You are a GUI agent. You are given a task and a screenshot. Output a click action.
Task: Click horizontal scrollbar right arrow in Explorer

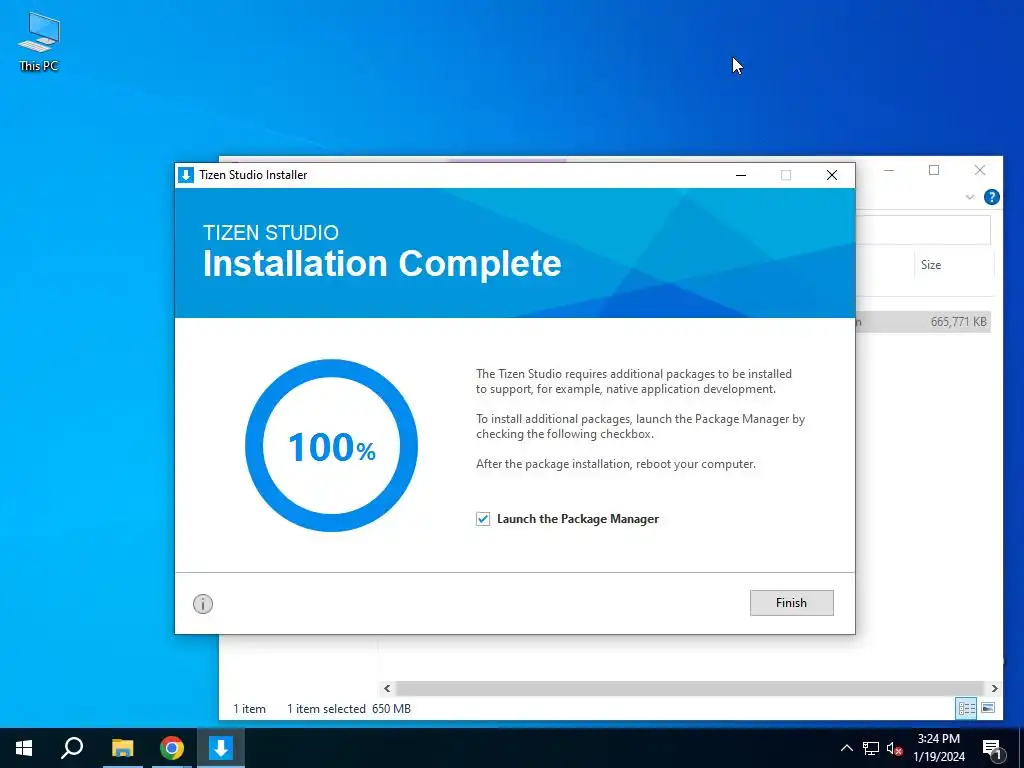994,688
